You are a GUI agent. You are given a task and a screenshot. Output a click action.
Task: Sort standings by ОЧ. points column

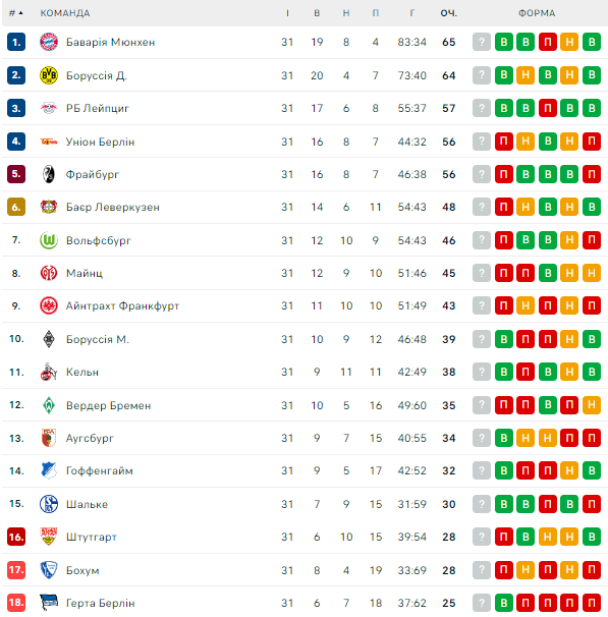coord(448,13)
